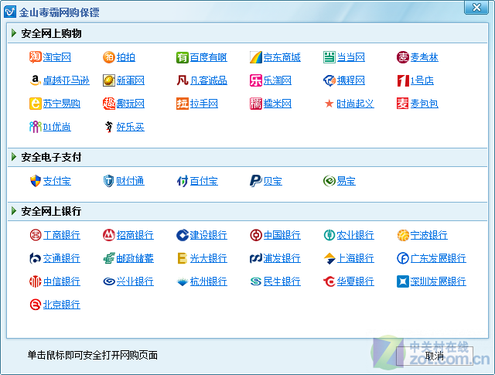495x375 pixels.
Task: Open the 浦发银行 link
Action: (x=282, y=258)
